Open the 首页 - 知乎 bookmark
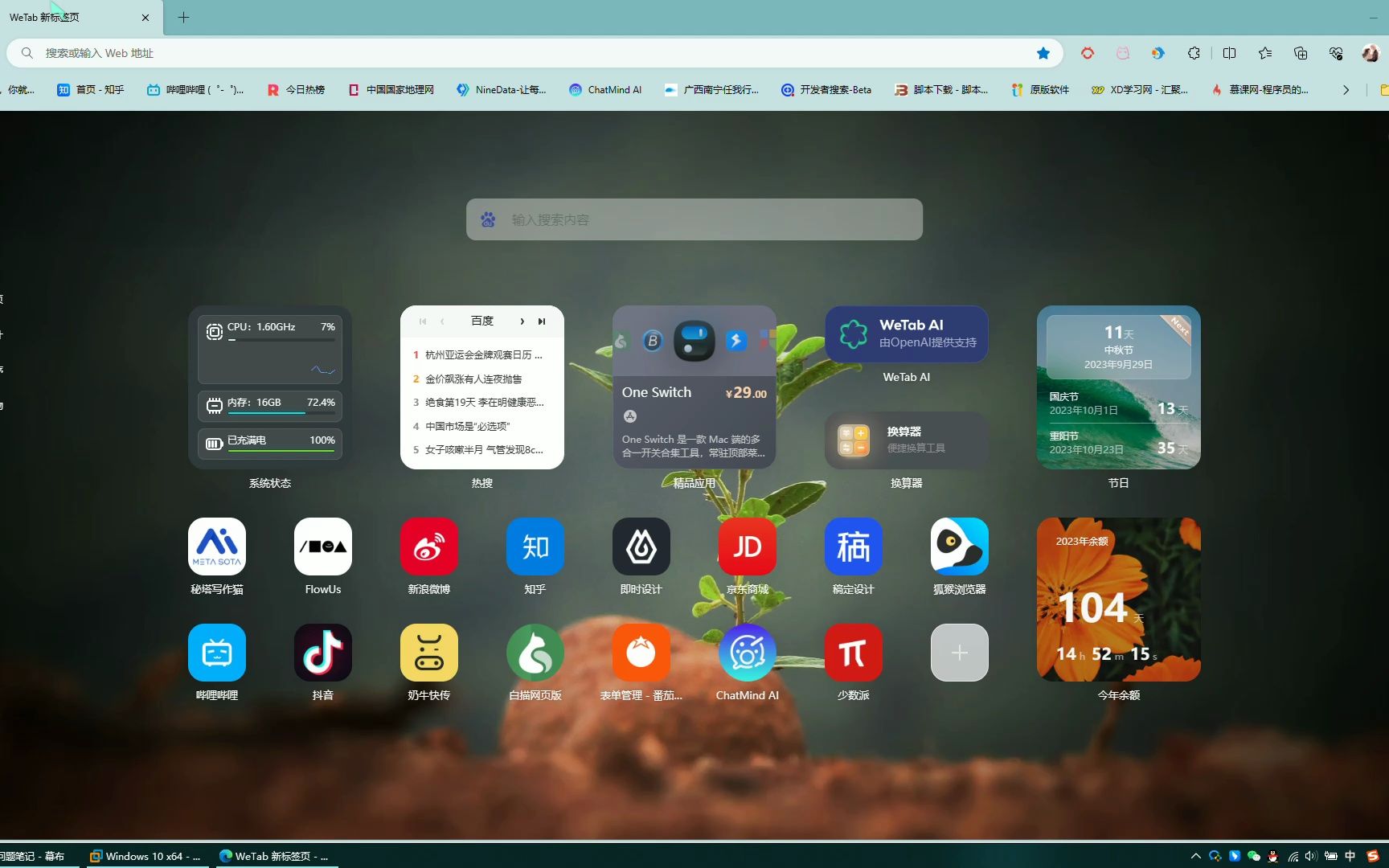Viewport: 1389px width, 868px height. click(91, 90)
